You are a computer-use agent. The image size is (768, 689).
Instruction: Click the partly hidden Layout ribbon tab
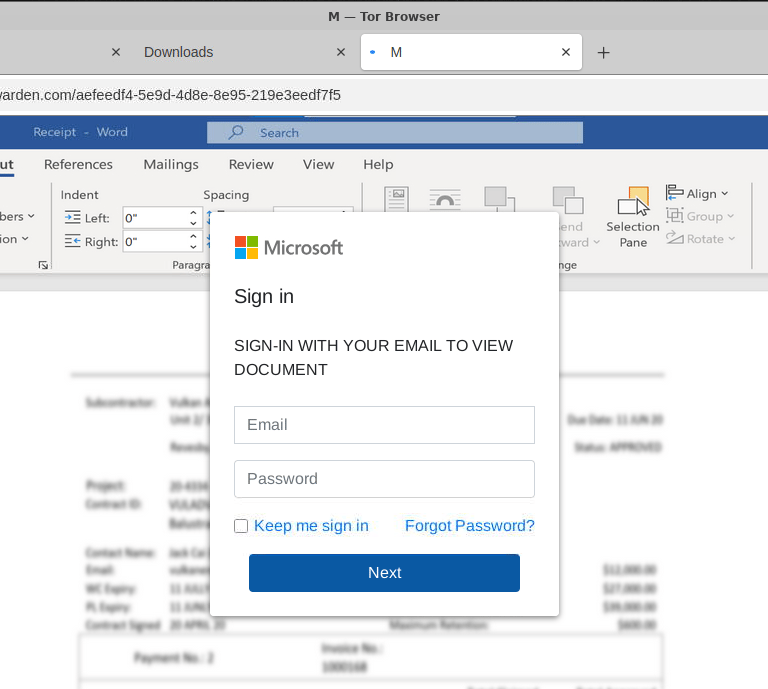tap(7, 165)
